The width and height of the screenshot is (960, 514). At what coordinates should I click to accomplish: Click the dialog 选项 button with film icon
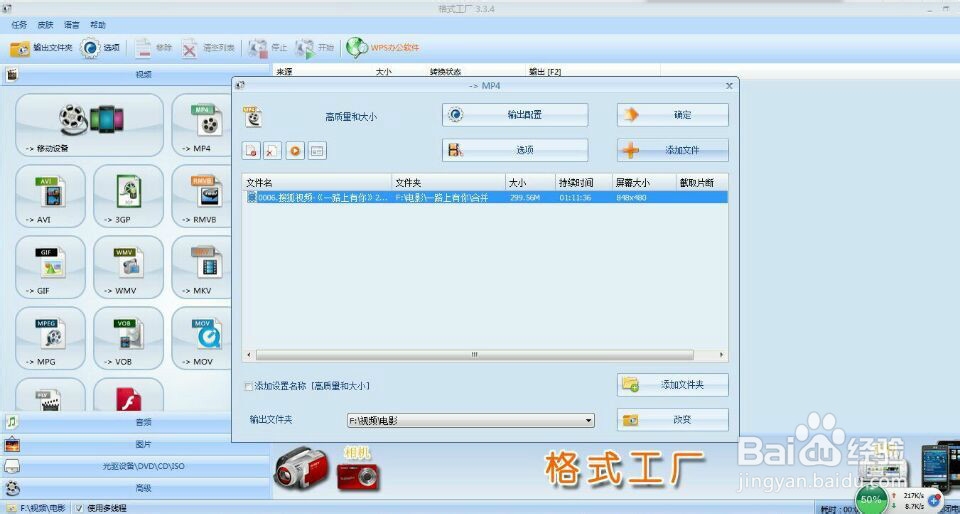(515, 150)
